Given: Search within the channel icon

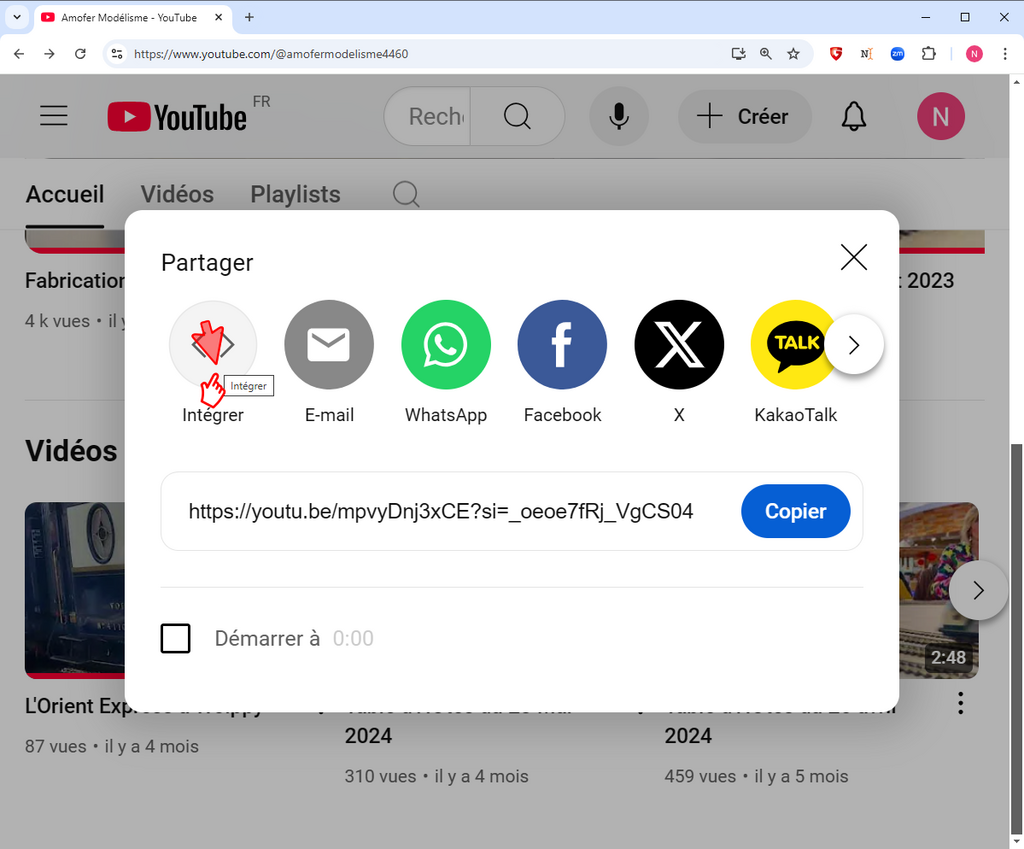Looking at the screenshot, I should [x=406, y=195].
